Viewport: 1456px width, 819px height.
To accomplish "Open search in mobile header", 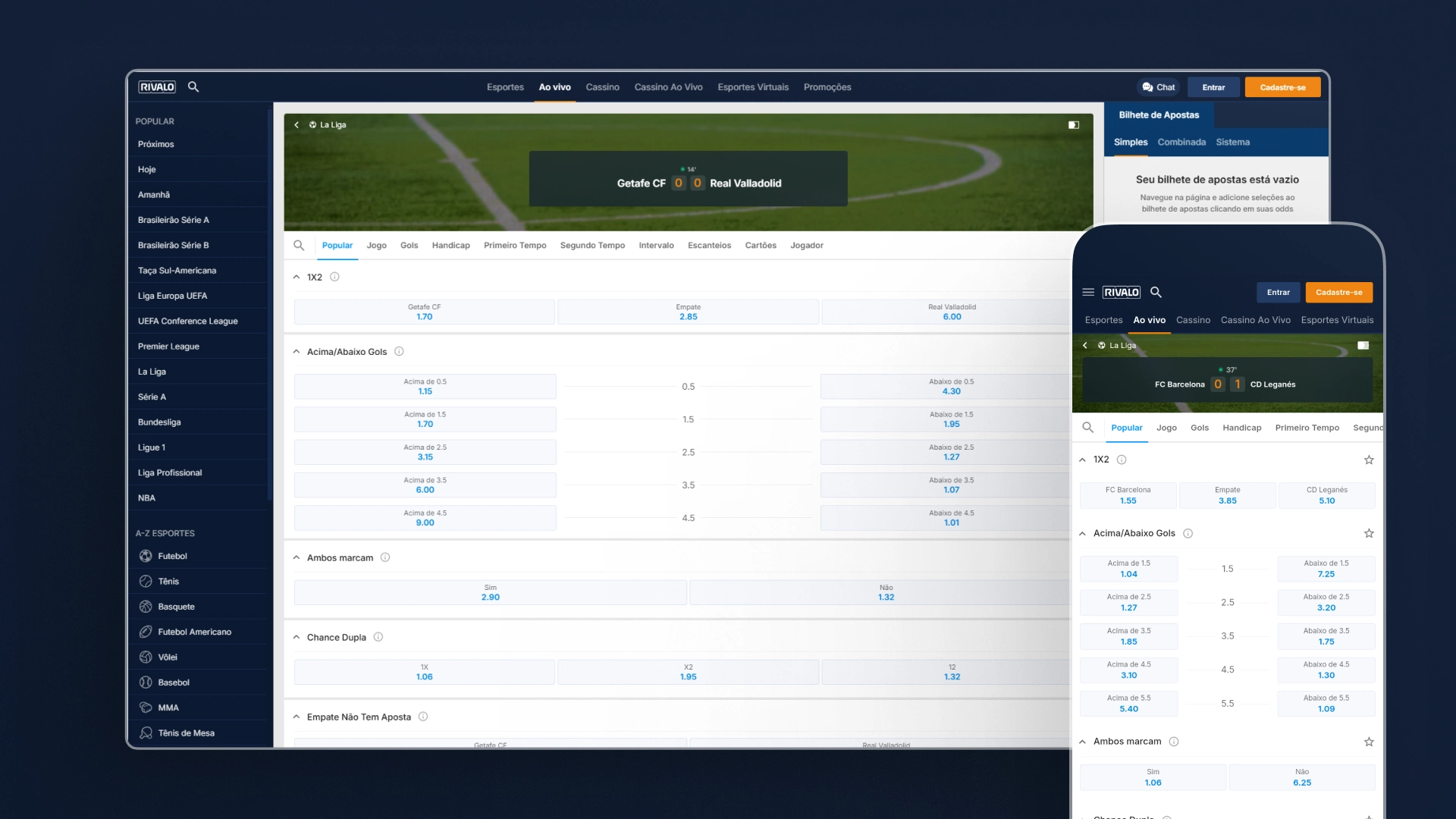I will [x=1156, y=293].
